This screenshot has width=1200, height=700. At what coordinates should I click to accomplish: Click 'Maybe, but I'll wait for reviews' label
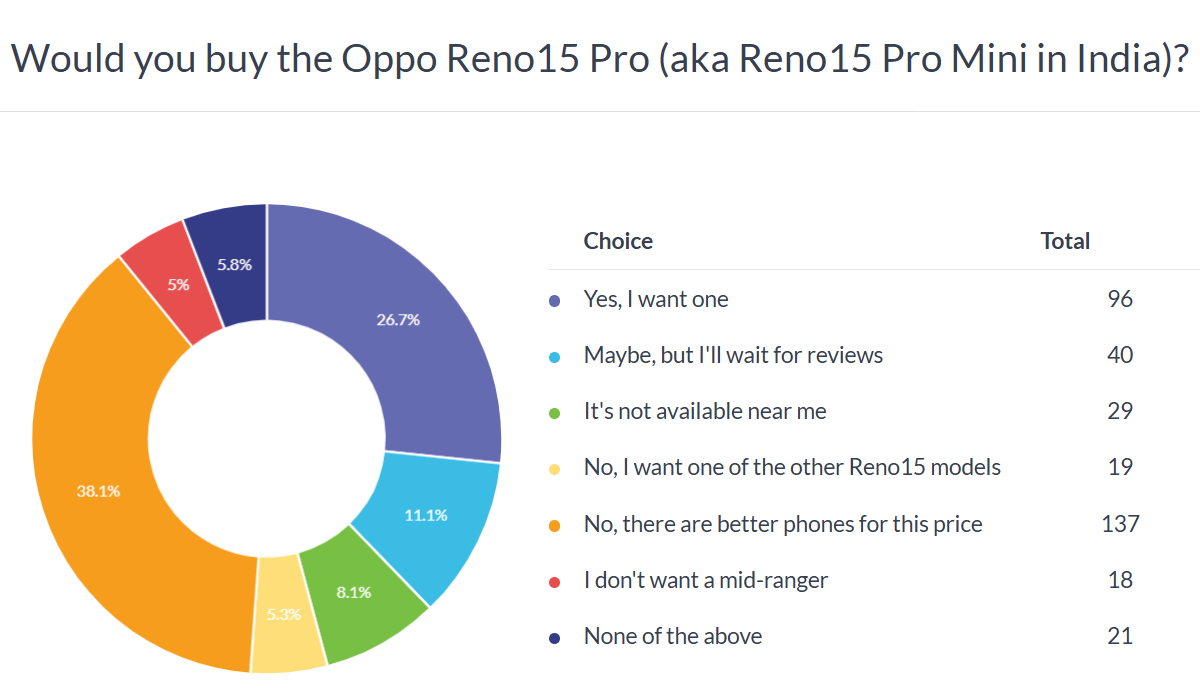[733, 355]
